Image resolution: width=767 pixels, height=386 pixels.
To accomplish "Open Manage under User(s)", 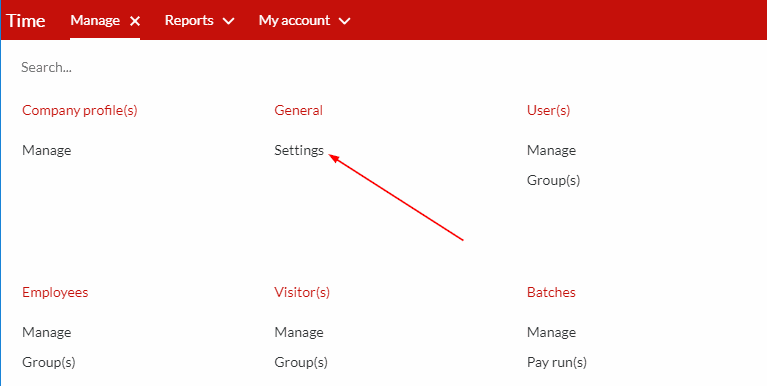I will tap(551, 150).
